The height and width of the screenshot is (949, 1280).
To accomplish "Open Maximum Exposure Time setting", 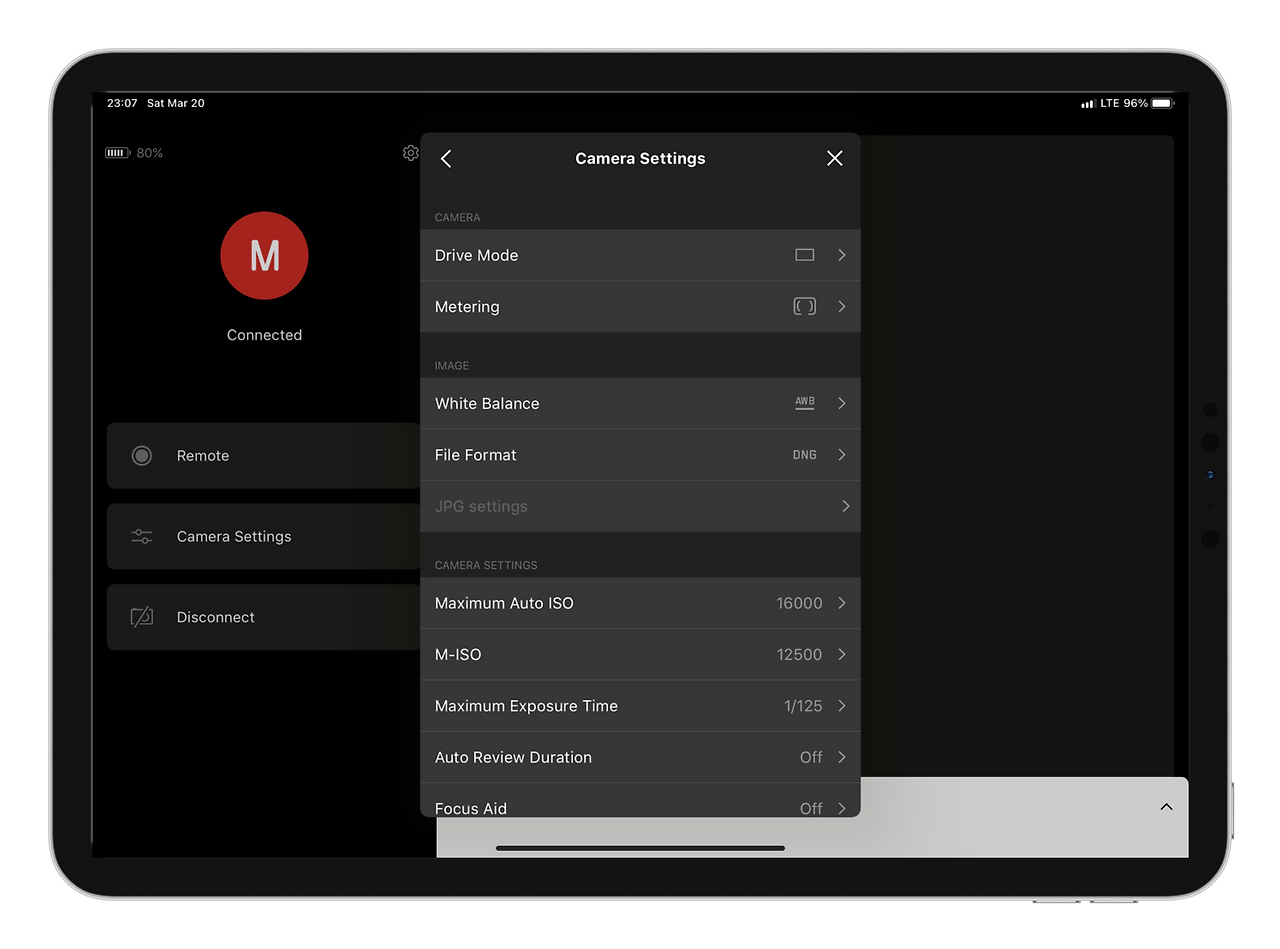I will (640, 706).
